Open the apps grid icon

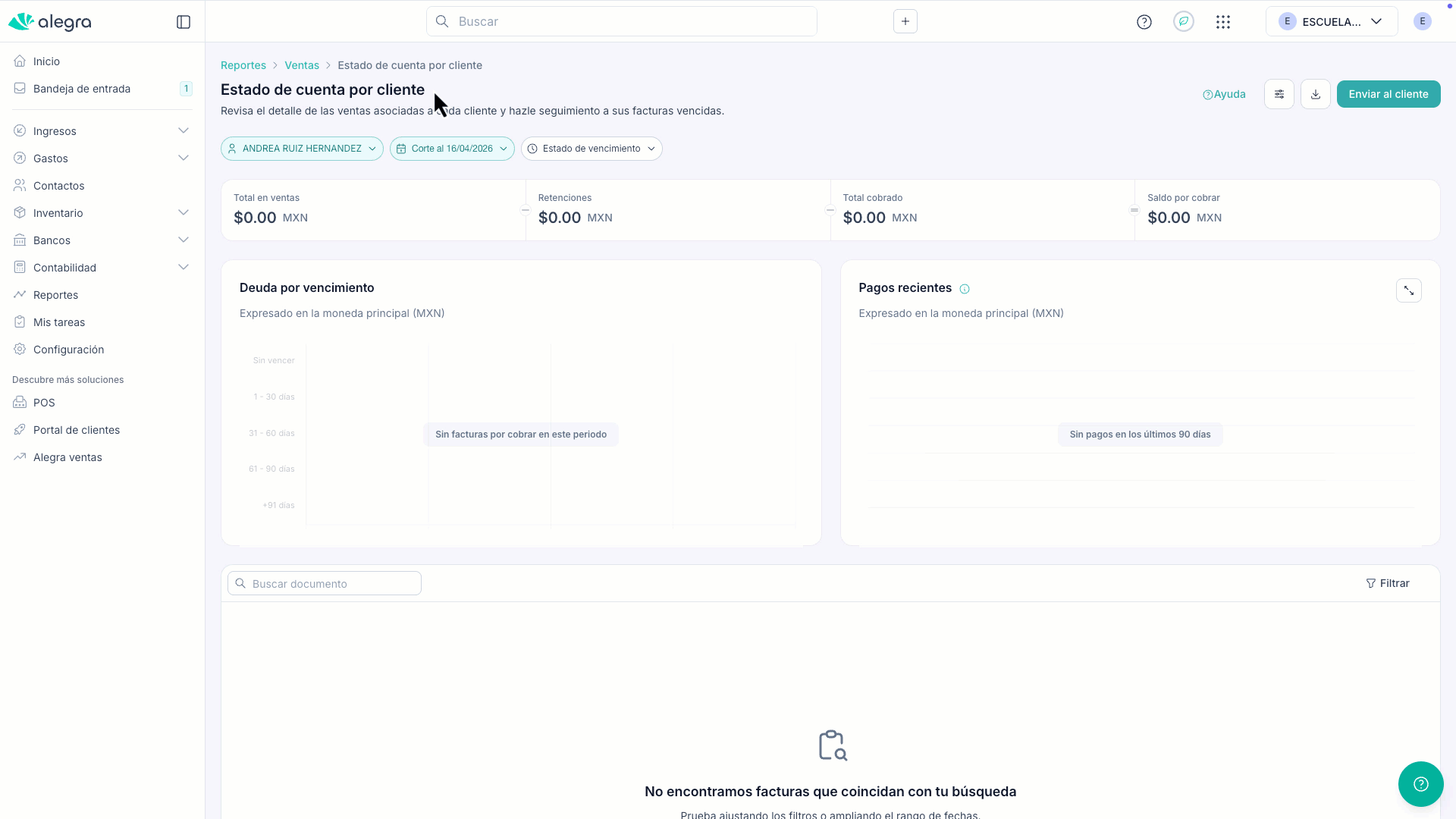(x=1223, y=22)
